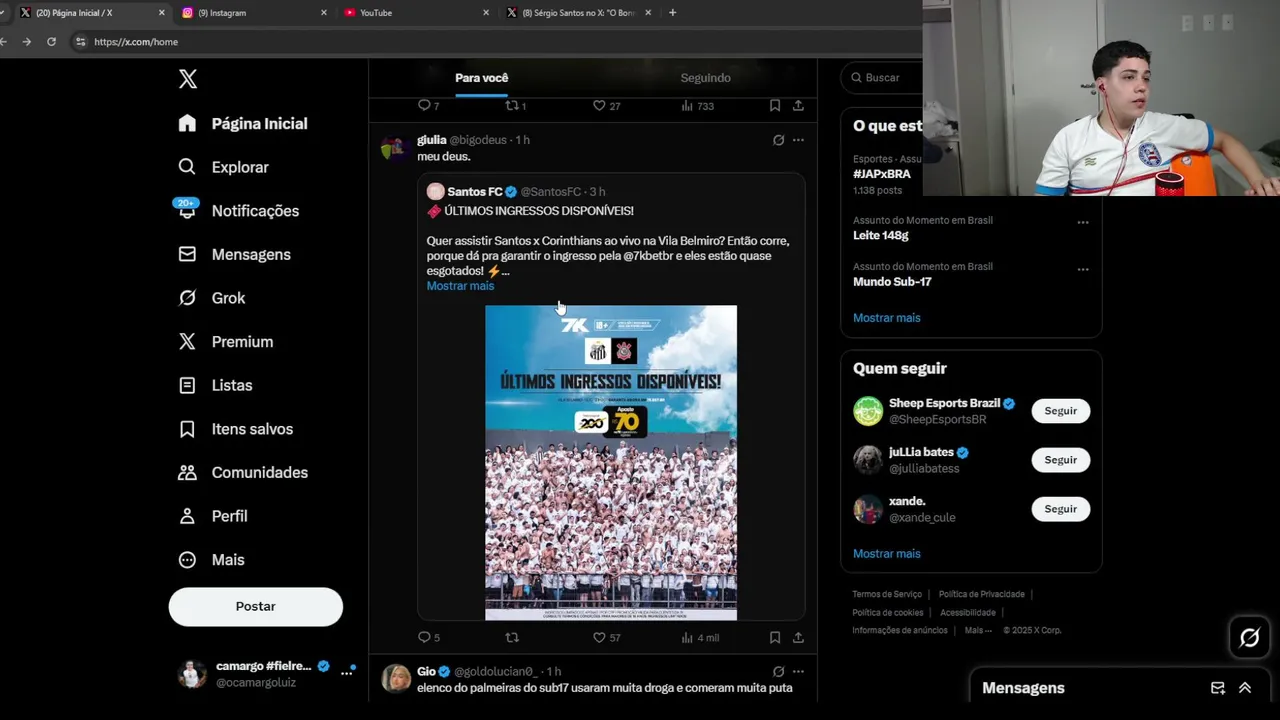The height and width of the screenshot is (720, 1280).
Task: Follow julLia bates
Action: [x=1060, y=460]
